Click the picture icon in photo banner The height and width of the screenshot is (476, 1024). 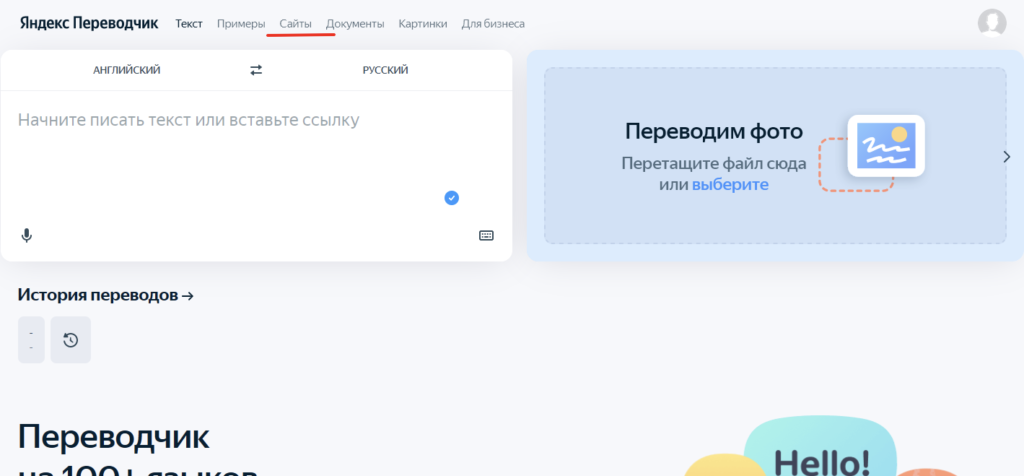click(886, 146)
